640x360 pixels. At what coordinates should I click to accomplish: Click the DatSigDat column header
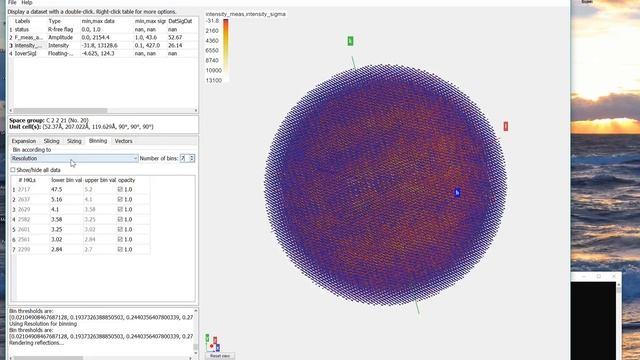[180, 21]
